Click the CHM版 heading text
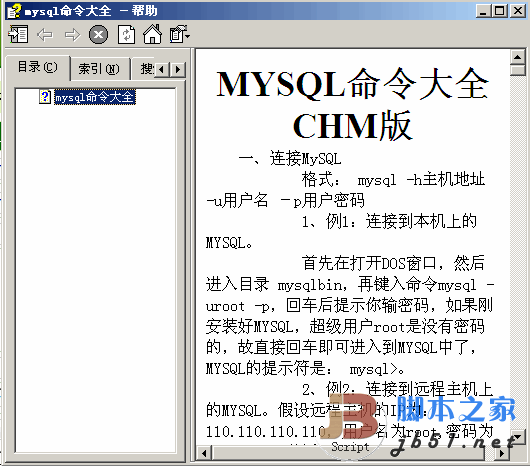 pyautogui.click(x=353, y=126)
